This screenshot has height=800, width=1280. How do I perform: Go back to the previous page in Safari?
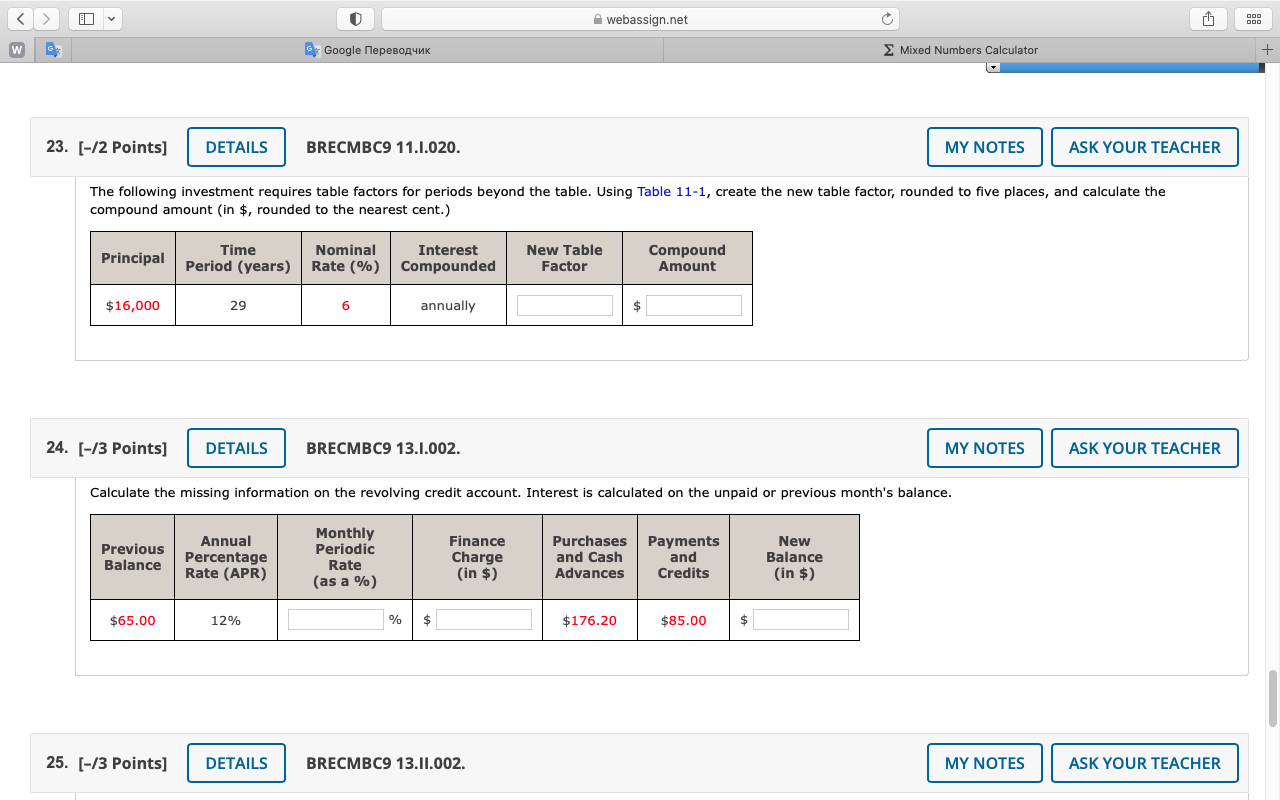(21, 19)
